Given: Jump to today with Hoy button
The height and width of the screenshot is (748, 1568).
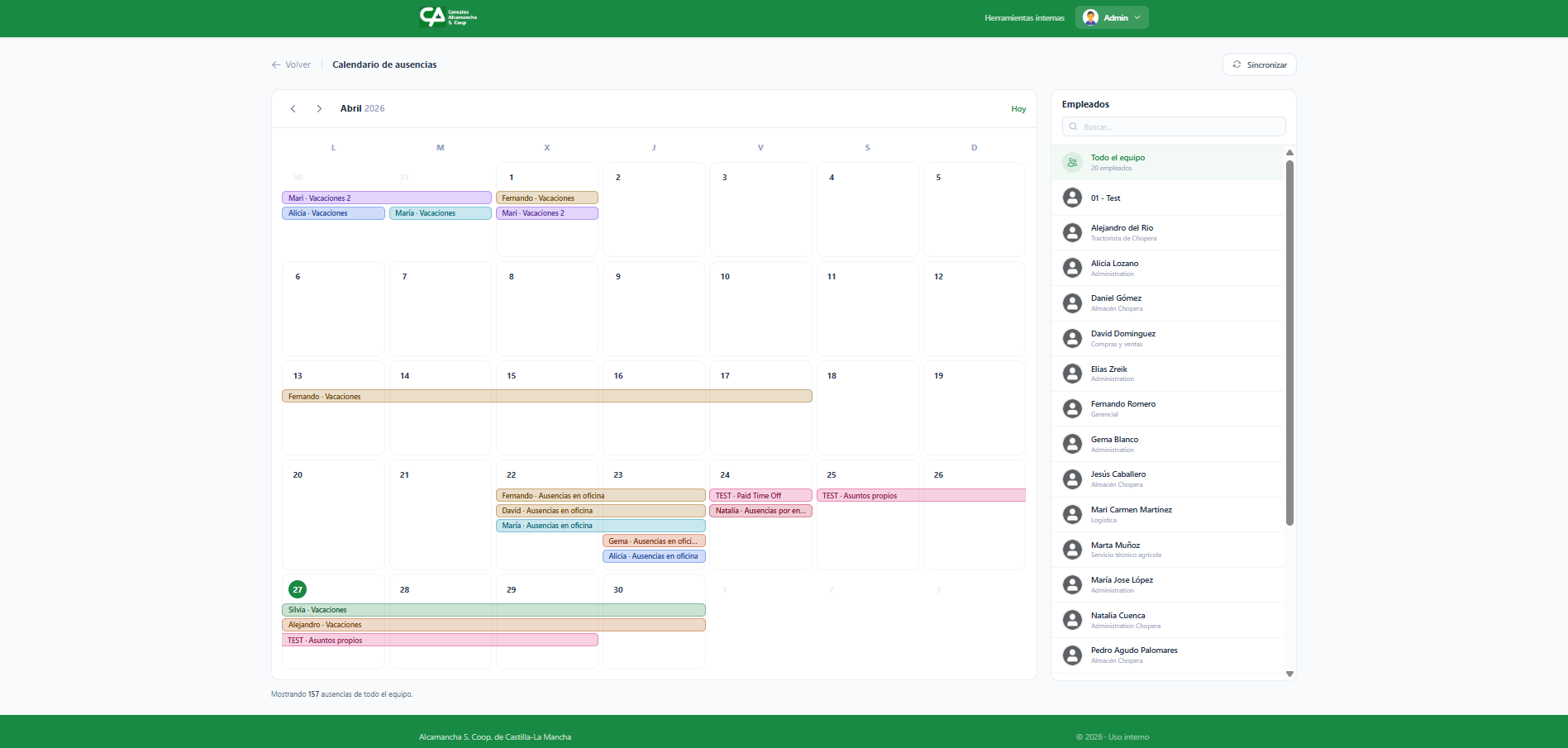Looking at the screenshot, I should tap(1018, 109).
